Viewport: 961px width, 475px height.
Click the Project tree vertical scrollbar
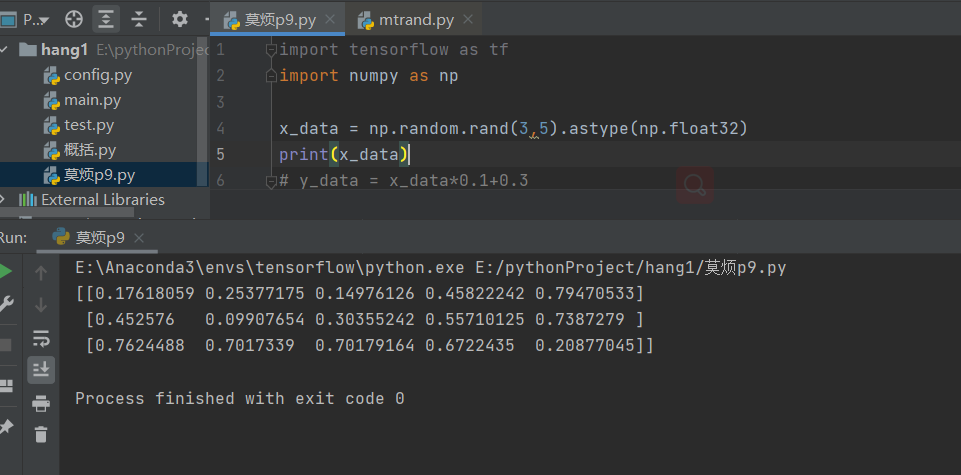[202, 110]
